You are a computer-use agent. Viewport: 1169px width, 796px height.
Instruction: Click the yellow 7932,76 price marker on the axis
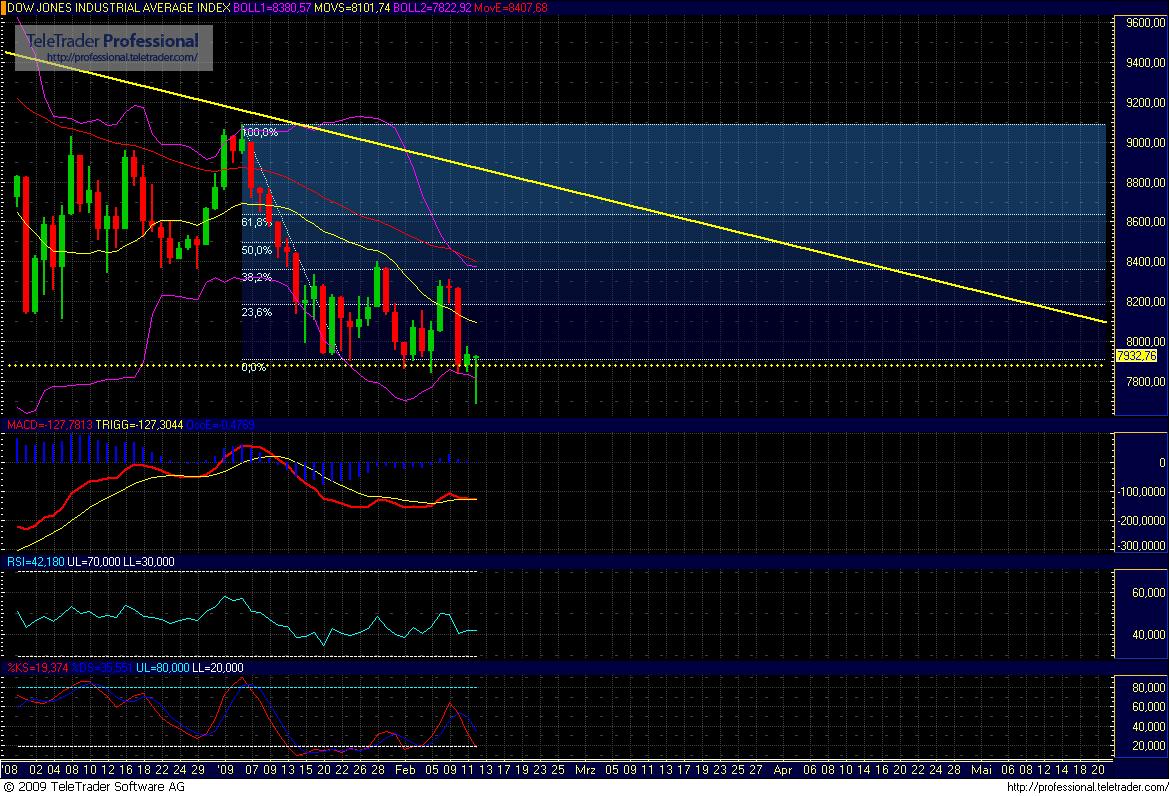1135,356
